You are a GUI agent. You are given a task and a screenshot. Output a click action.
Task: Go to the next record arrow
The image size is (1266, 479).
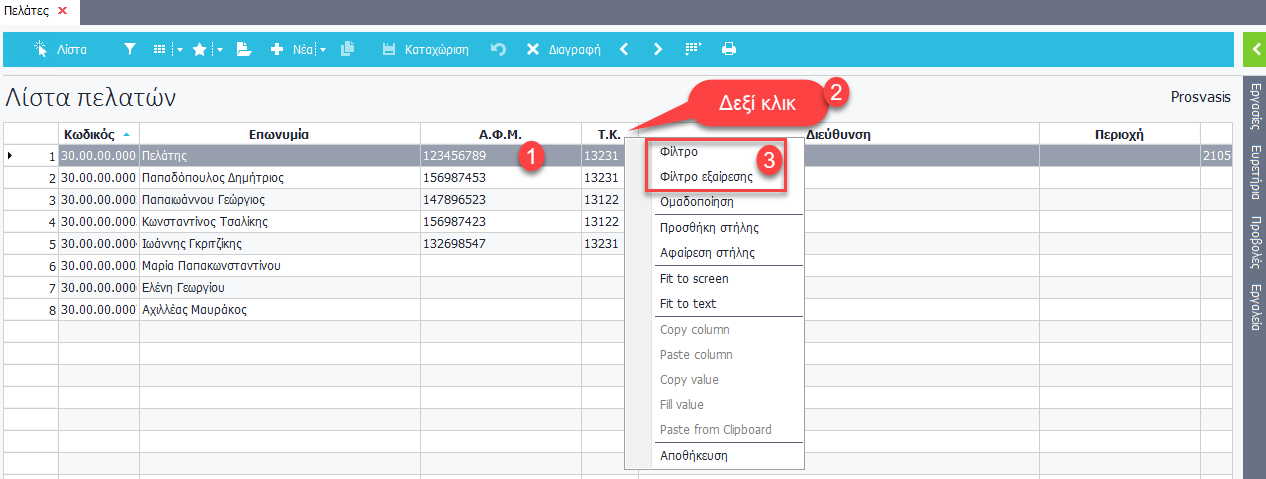click(x=657, y=49)
